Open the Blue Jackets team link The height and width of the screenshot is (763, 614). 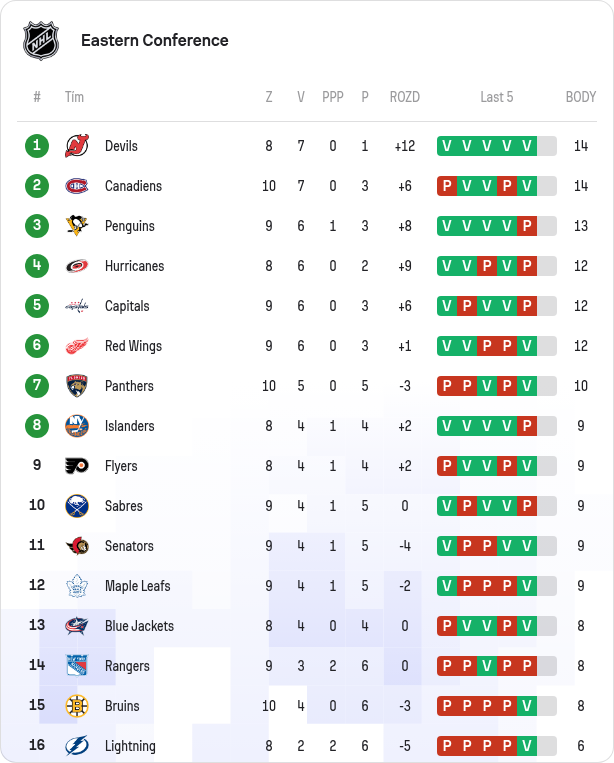click(139, 626)
